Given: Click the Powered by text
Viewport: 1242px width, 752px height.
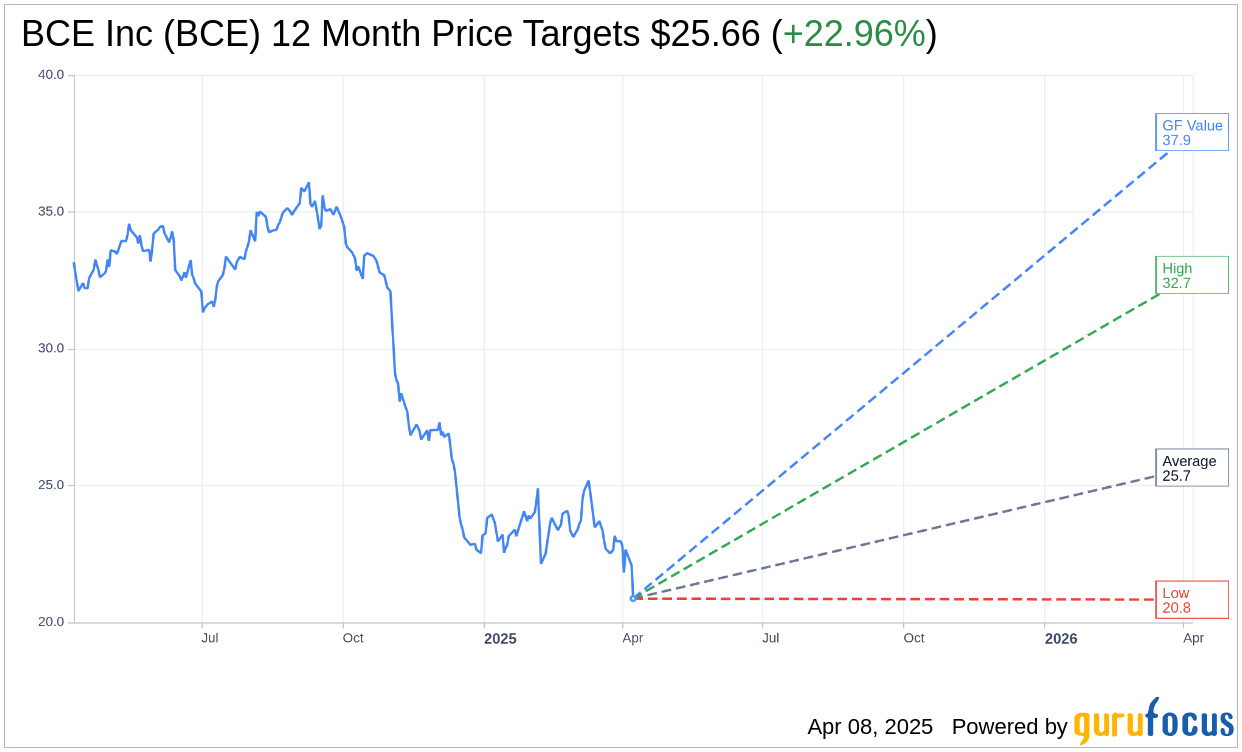Looking at the screenshot, I should (1009, 727).
